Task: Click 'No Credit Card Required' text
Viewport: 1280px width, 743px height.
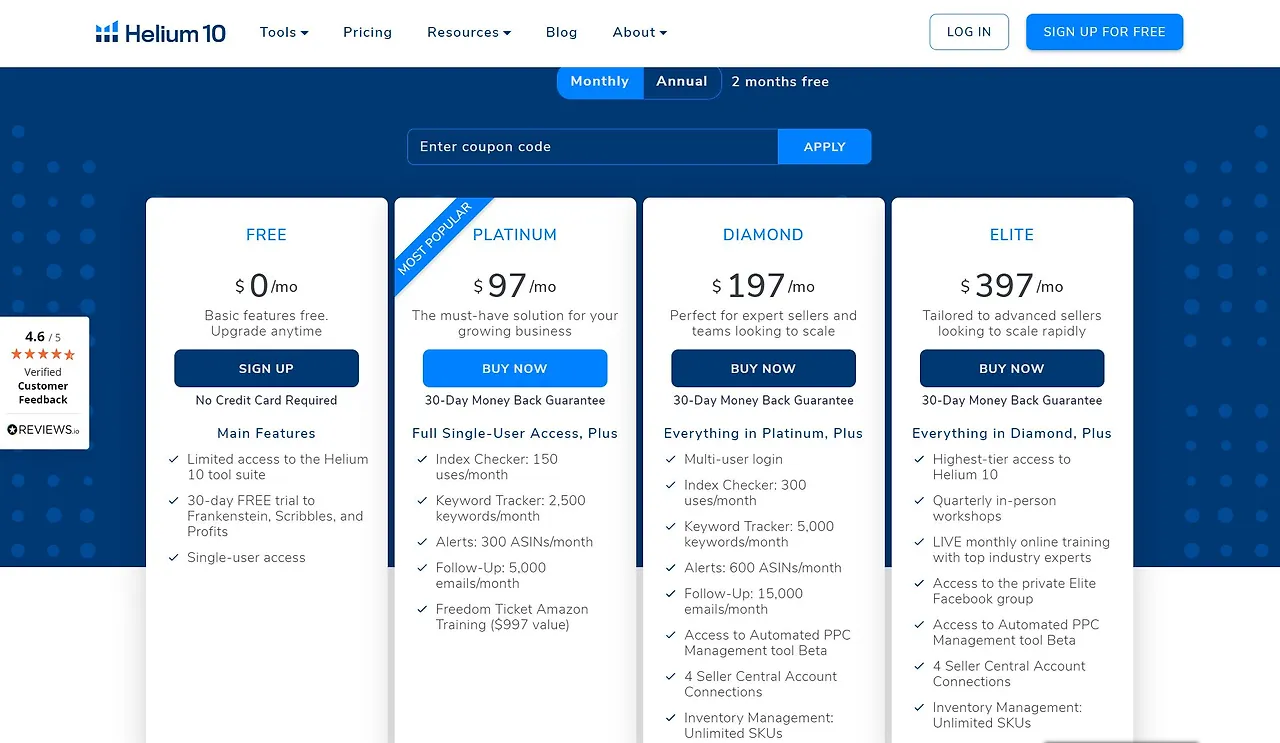Action: tap(266, 401)
